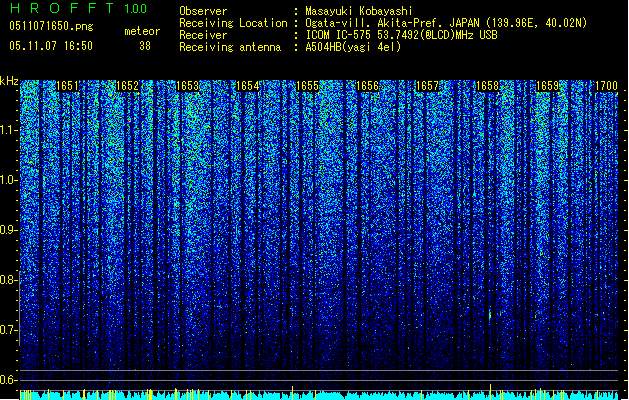Click the 1700 time marker
The width and height of the screenshot is (629, 400).
point(606,86)
